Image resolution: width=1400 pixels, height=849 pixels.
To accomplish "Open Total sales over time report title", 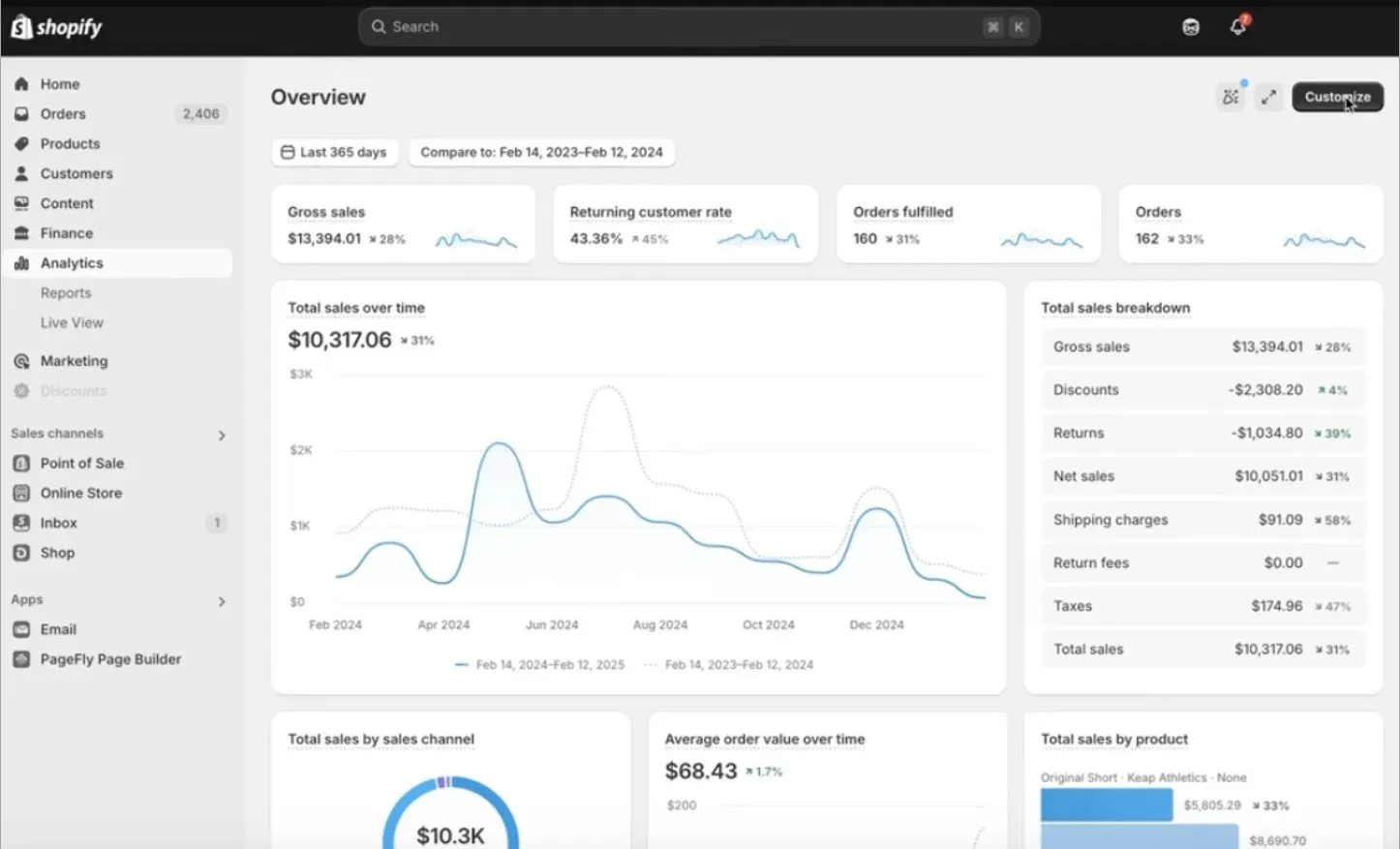I will 356,308.
